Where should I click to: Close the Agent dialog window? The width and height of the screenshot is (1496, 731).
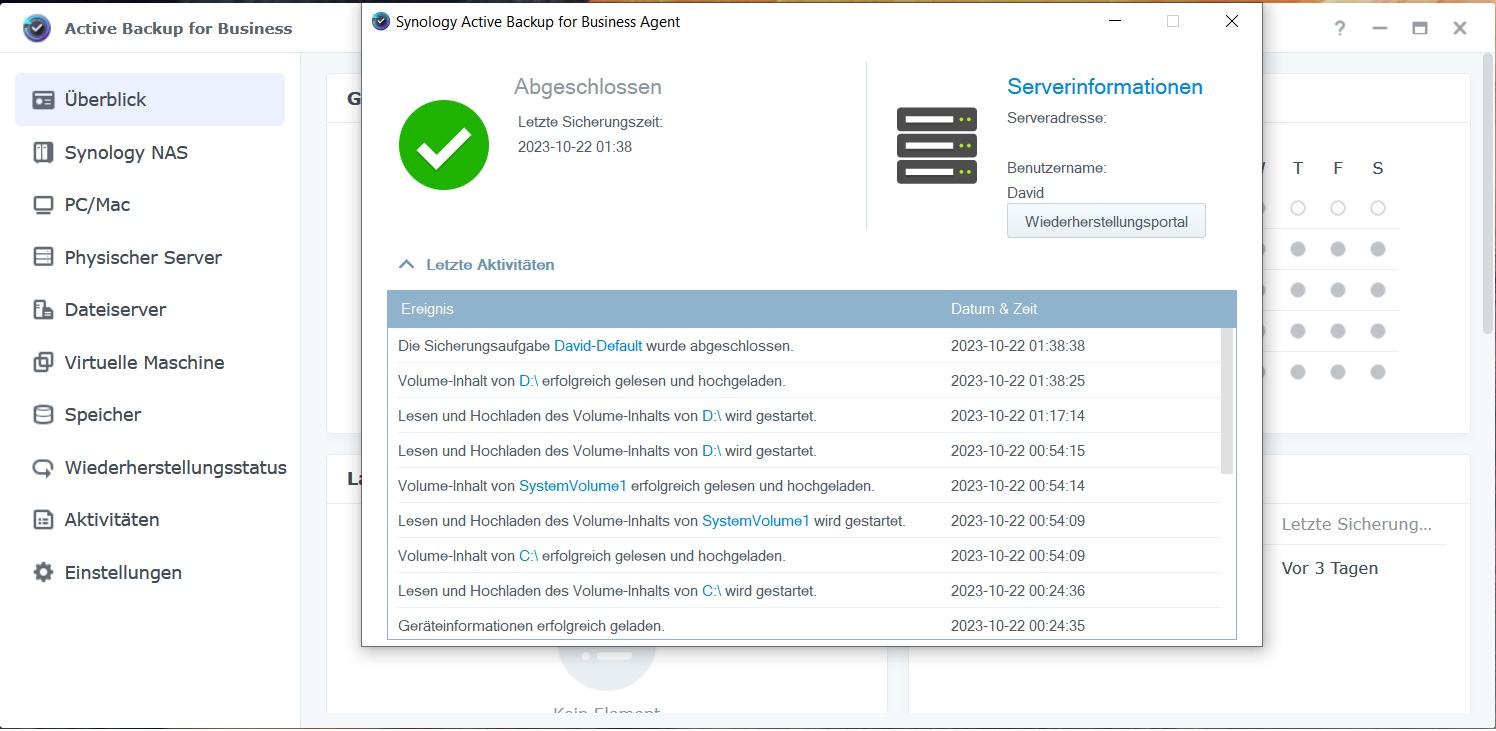pos(1232,21)
